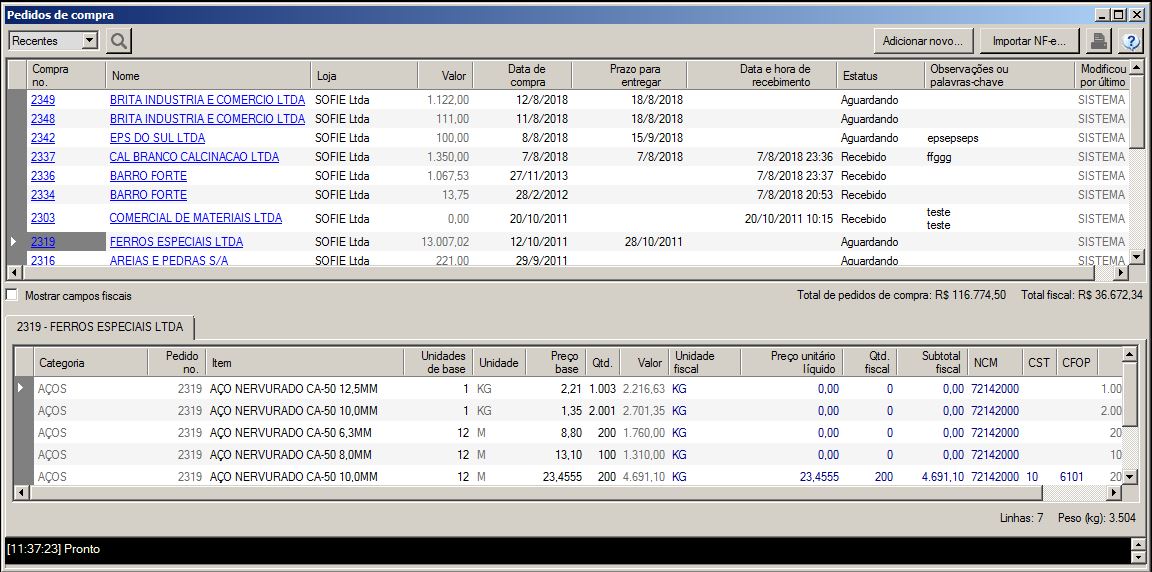
Task: Enable the Mostrar campos fiscais checkbox
Action: tap(12, 296)
